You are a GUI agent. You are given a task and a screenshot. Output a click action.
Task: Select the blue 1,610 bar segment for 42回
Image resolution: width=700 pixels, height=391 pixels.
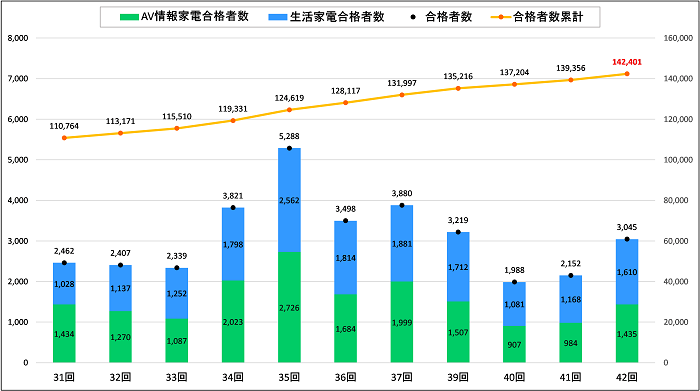627,272
